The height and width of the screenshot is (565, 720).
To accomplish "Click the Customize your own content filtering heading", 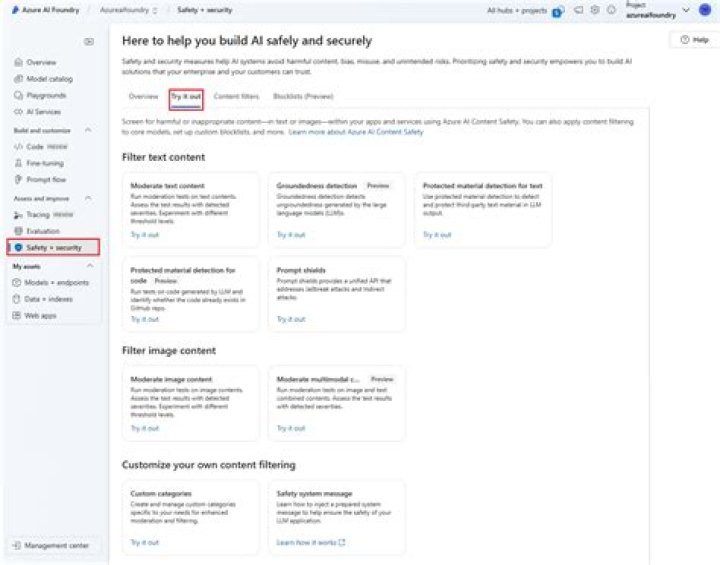I will pos(208,465).
